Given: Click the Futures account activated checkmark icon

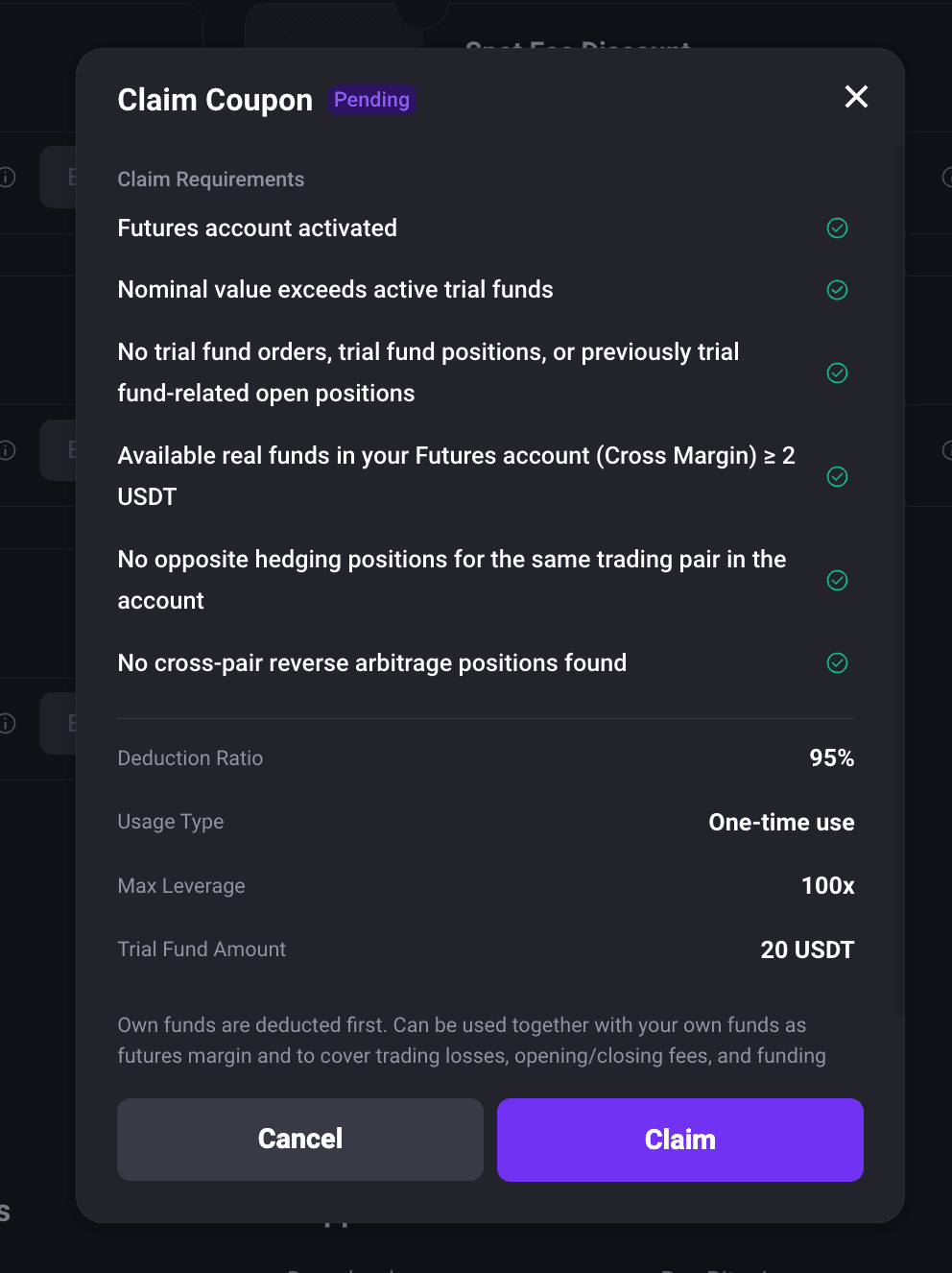Looking at the screenshot, I should click(837, 228).
